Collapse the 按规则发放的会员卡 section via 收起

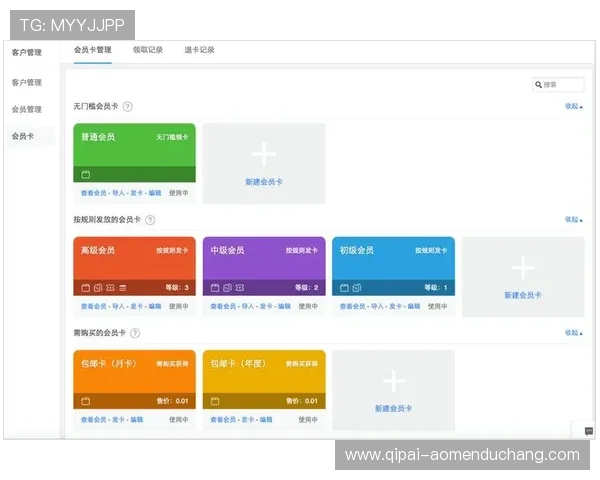(x=574, y=219)
